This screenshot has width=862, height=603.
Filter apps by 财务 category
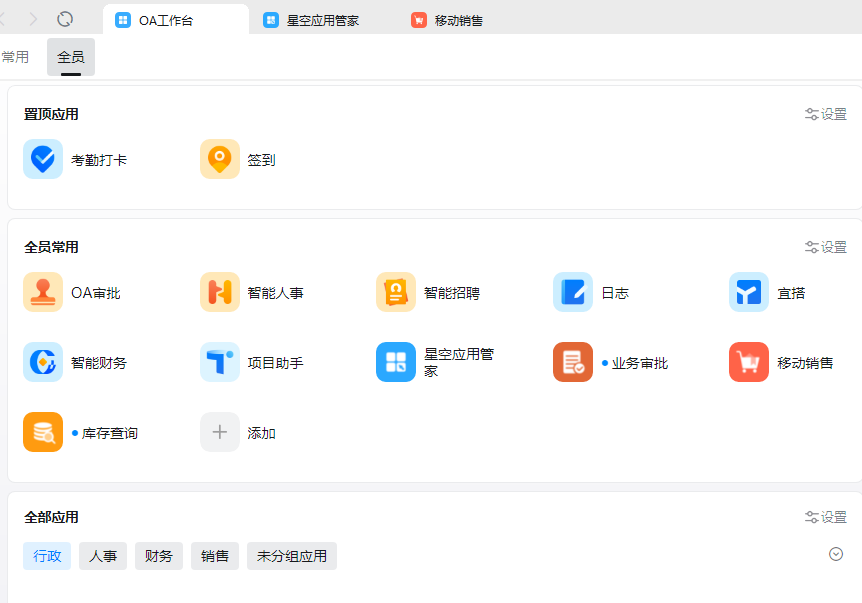pos(159,556)
